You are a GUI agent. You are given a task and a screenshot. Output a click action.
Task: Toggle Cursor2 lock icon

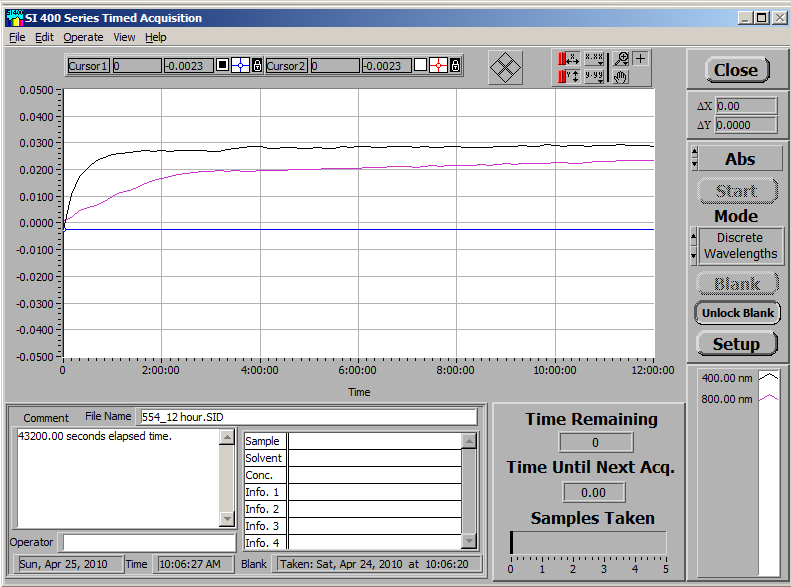(x=455, y=66)
